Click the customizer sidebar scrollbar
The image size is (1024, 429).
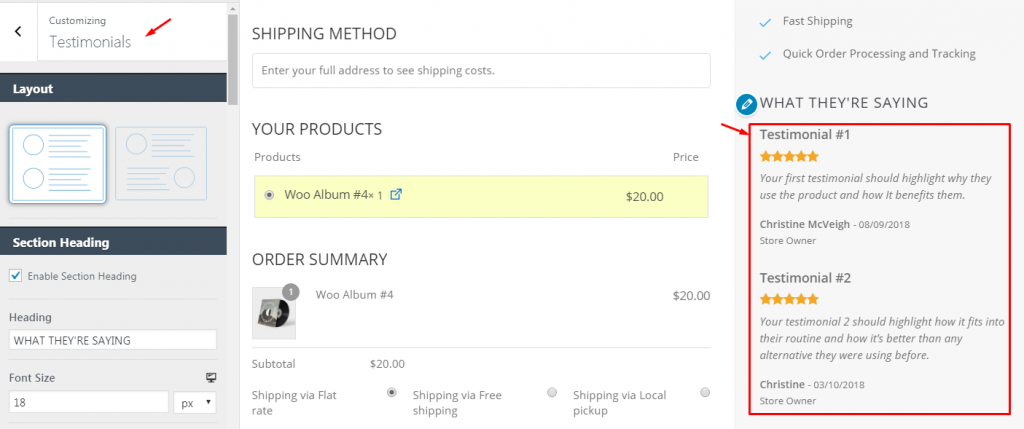pos(232,59)
